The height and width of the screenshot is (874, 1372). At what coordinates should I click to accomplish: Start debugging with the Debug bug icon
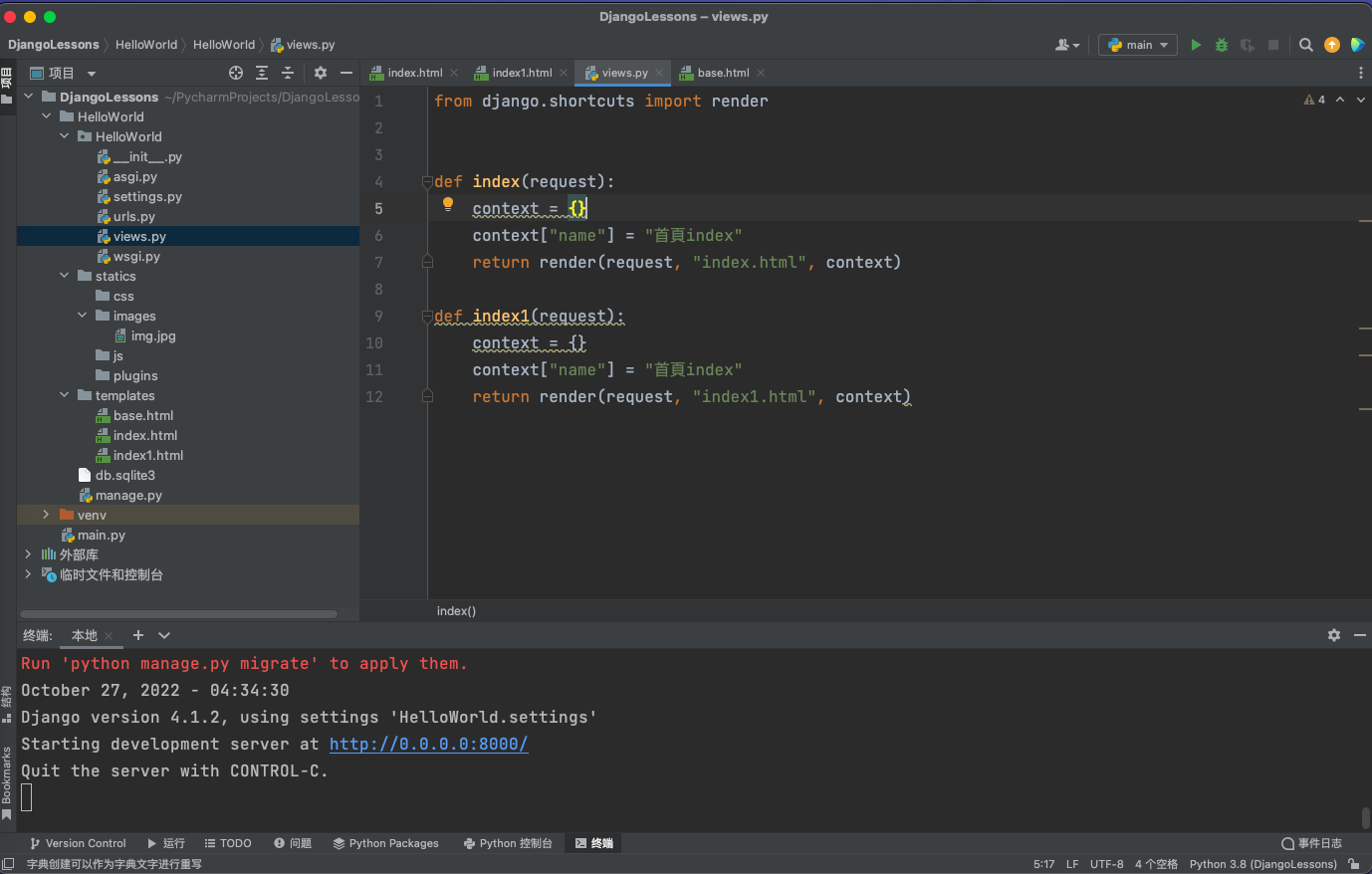click(1222, 45)
